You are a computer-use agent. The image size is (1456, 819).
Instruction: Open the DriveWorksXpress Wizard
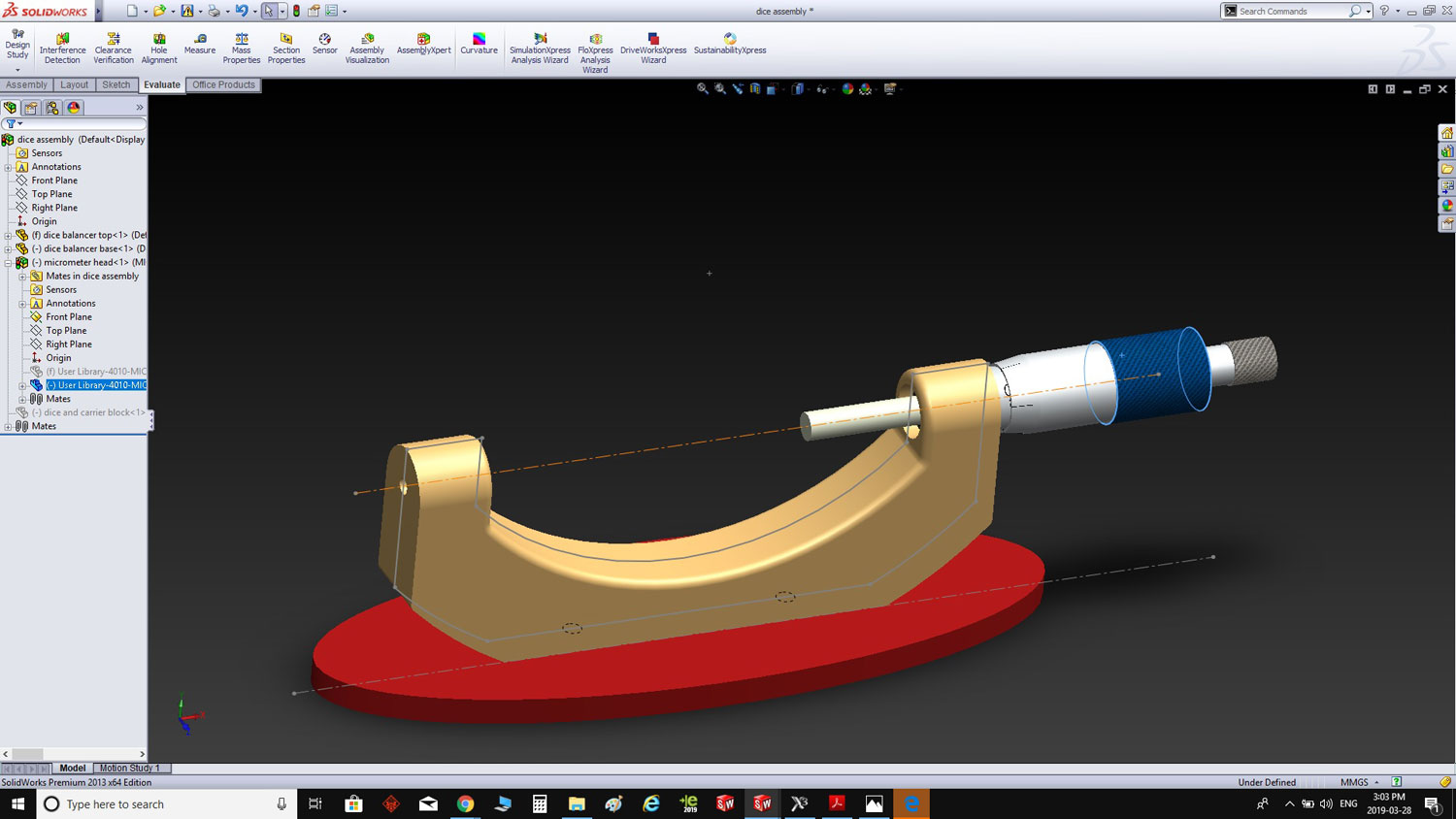click(x=653, y=49)
